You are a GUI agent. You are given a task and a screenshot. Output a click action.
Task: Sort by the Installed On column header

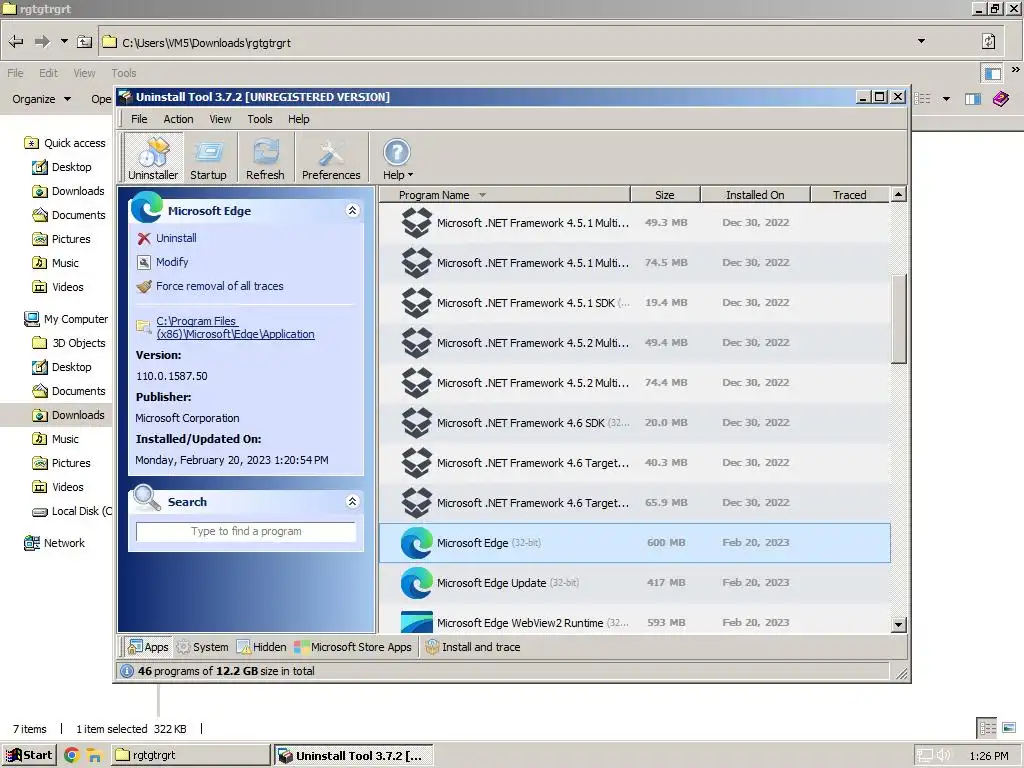755,195
